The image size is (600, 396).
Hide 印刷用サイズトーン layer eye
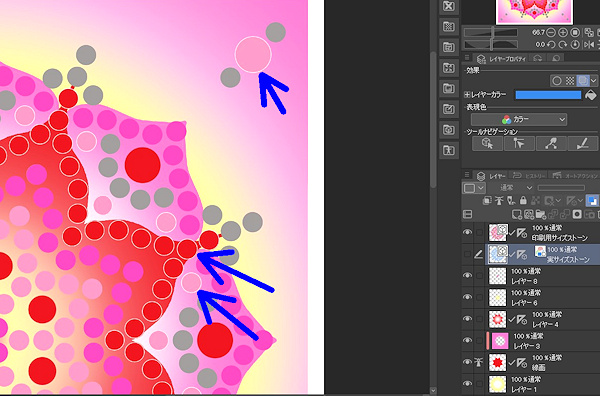pyautogui.click(x=467, y=232)
